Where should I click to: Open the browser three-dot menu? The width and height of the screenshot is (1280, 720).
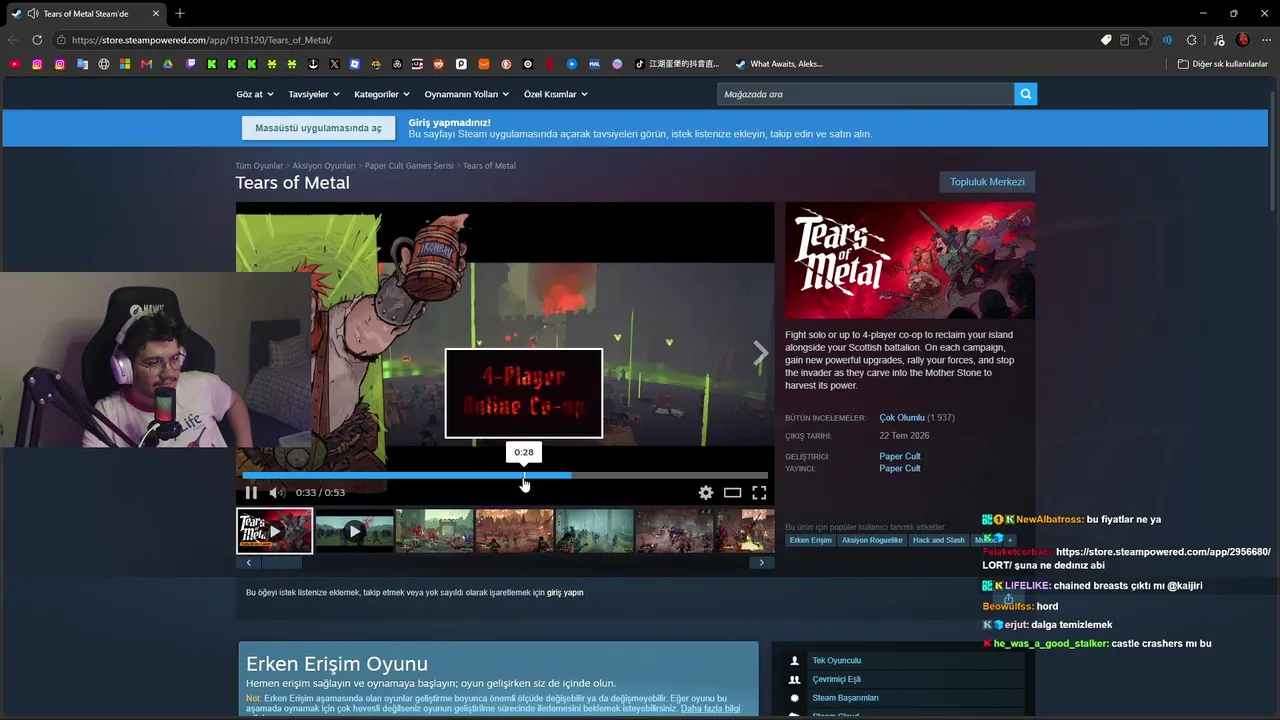1266,40
